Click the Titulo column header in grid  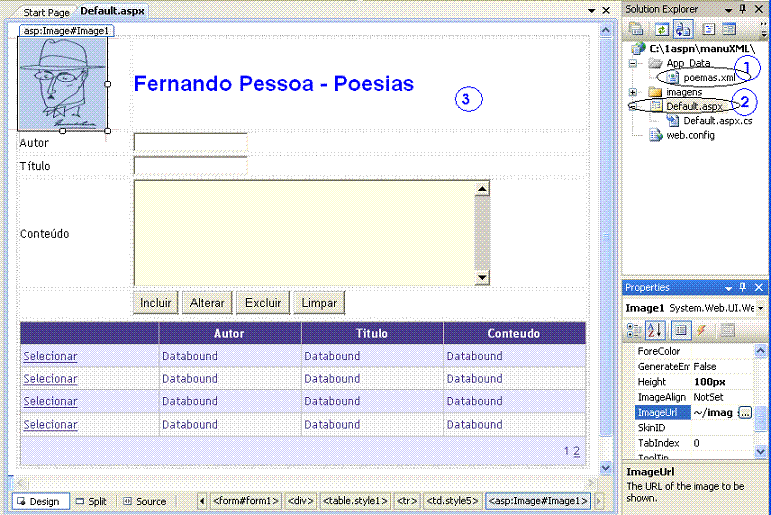(x=372, y=333)
